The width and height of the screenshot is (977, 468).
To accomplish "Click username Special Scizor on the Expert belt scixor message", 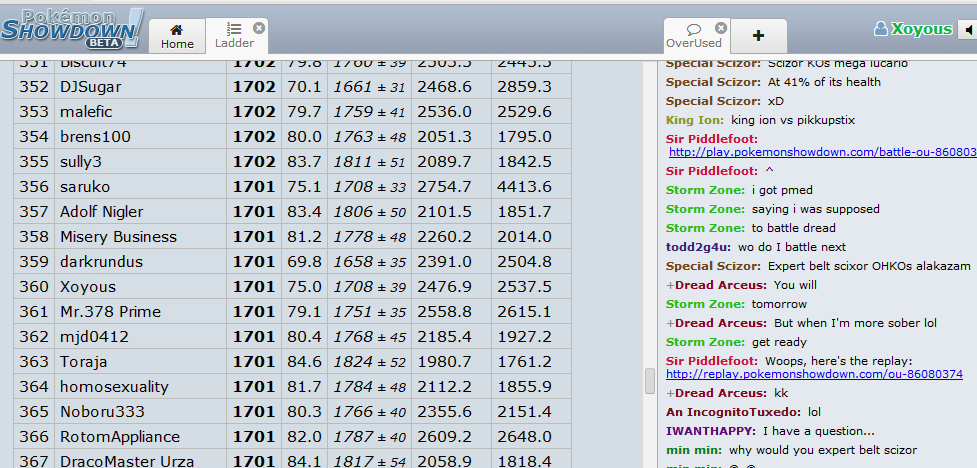I will (x=711, y=266).
